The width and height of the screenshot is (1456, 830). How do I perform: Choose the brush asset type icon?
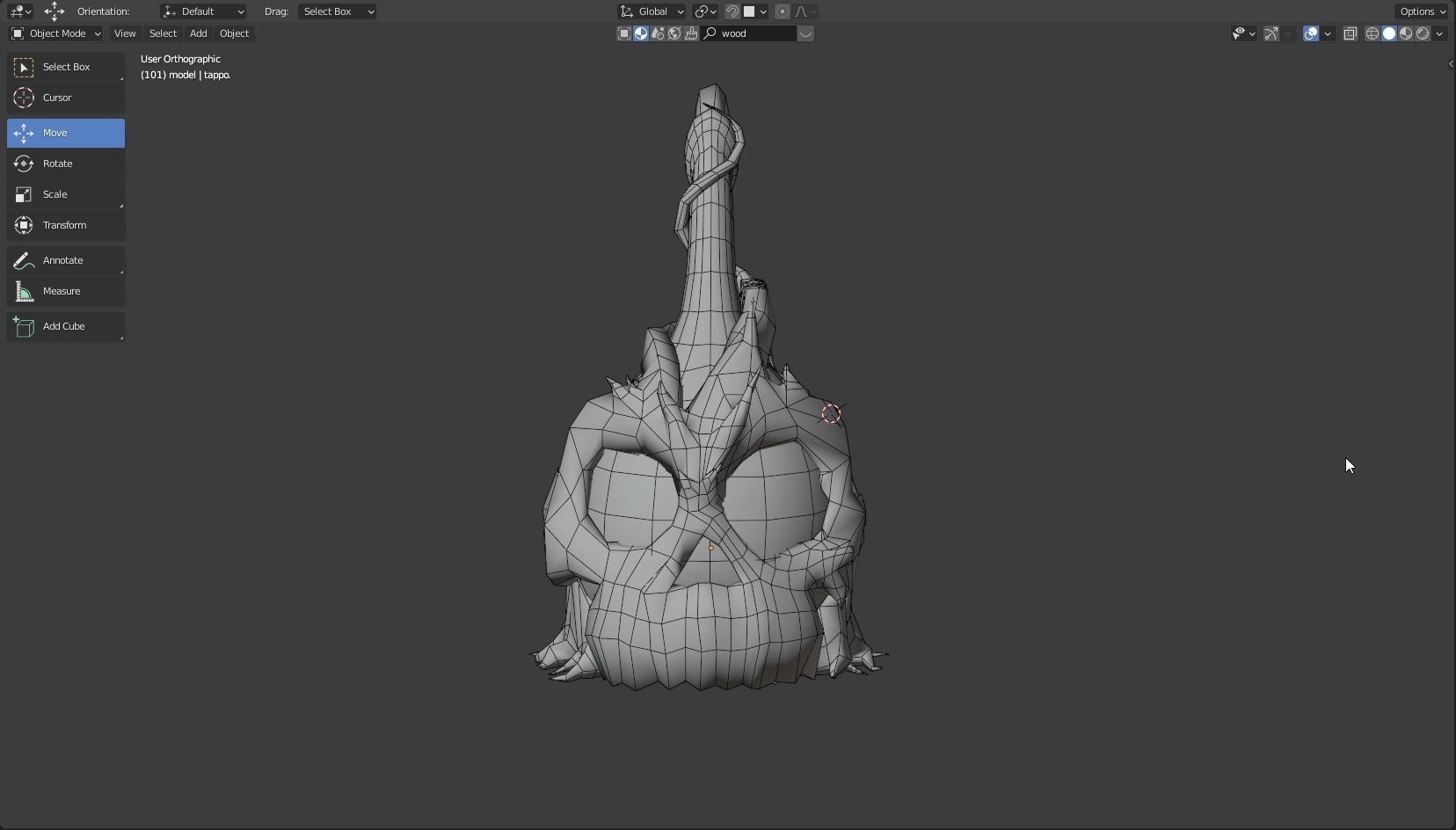click(691, 33)
